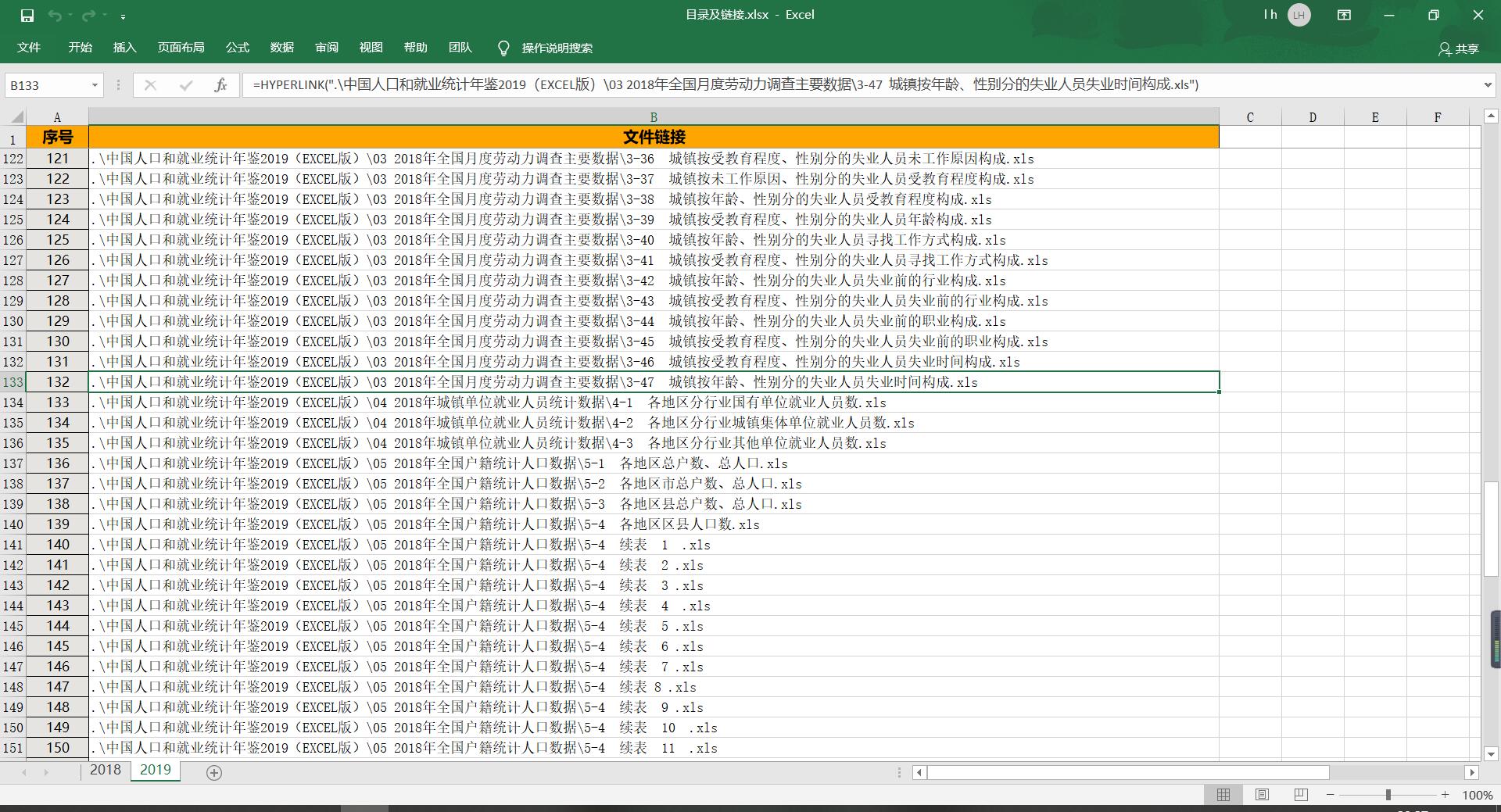Open link 3-40 失业人员寻找工作方式构成.xls
This screenshot has width=1501, height=812.
tap(548, 240)
